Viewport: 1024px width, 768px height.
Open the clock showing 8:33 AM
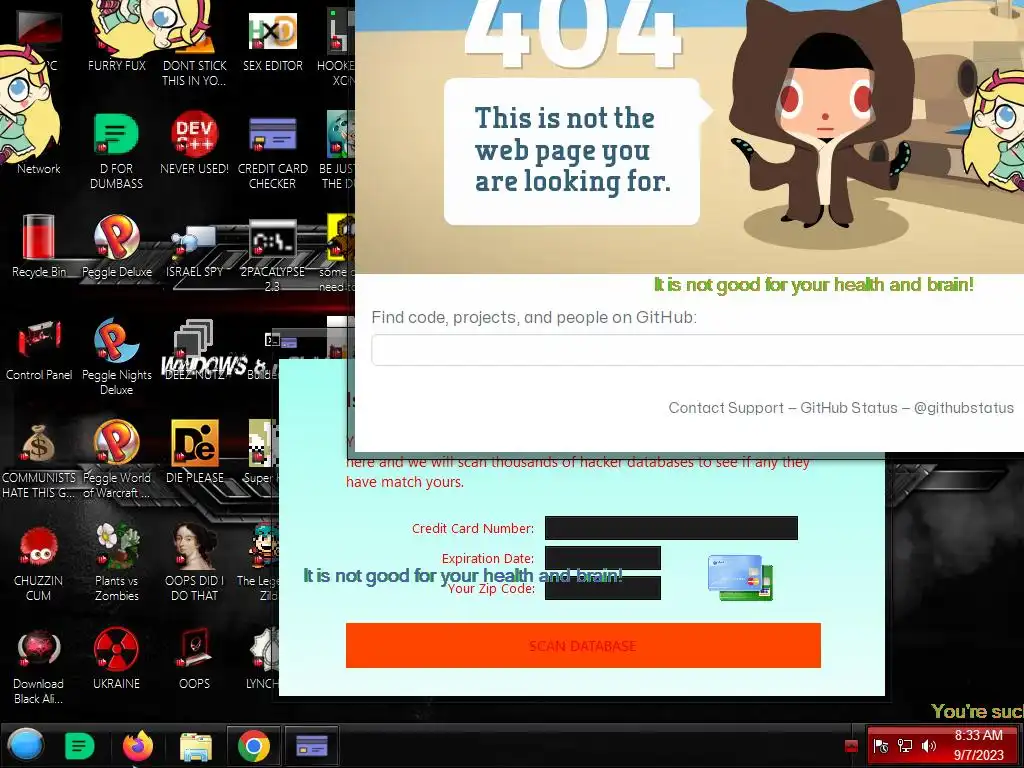coord(978,745)
